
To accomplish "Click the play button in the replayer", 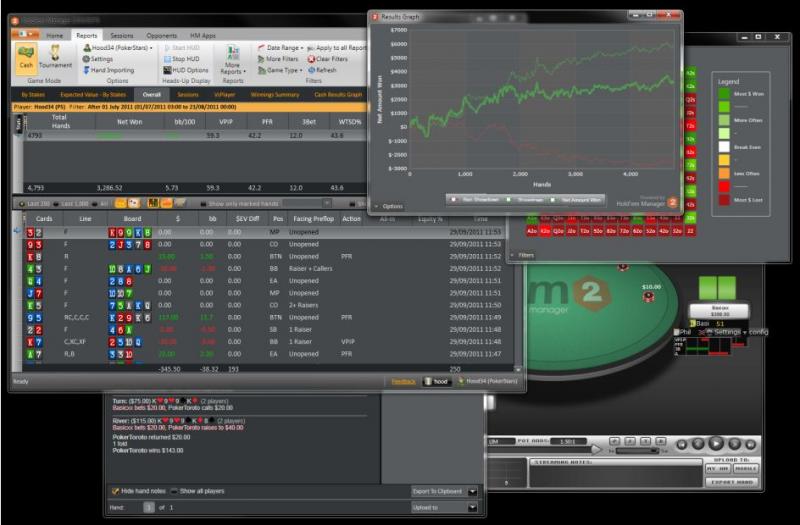I will coord(716,443).
